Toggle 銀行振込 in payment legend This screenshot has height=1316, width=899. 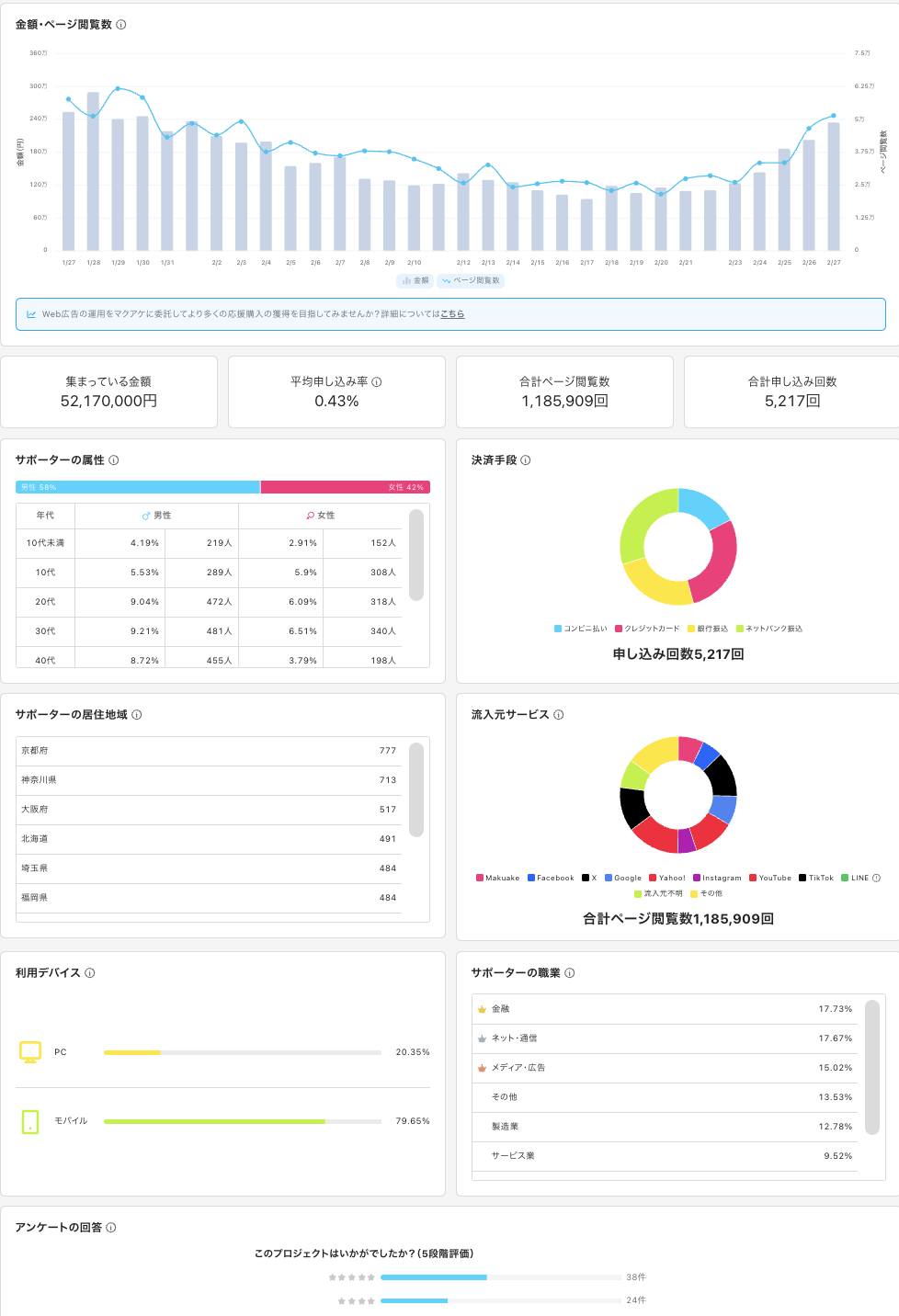tap(708, 629)
